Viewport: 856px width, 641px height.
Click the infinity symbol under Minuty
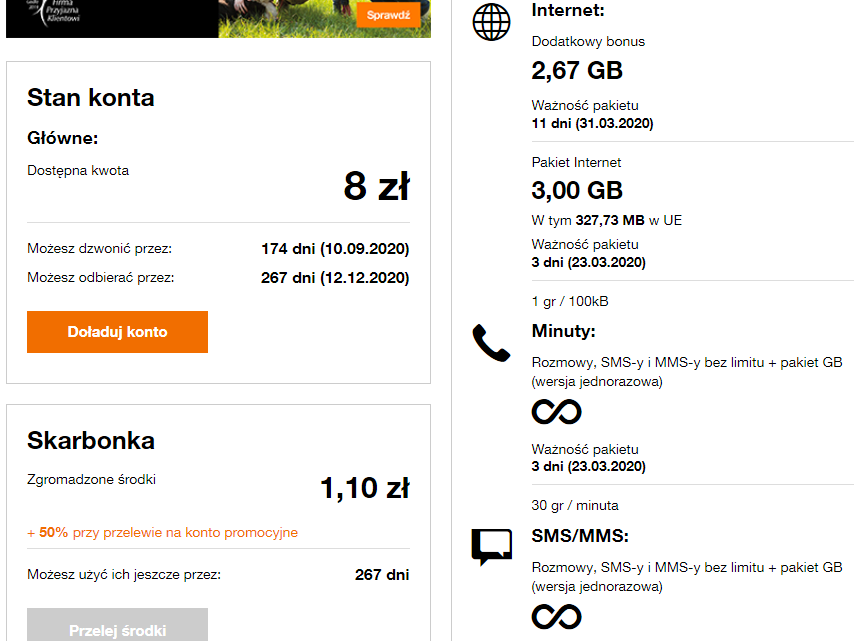[556, 411]
